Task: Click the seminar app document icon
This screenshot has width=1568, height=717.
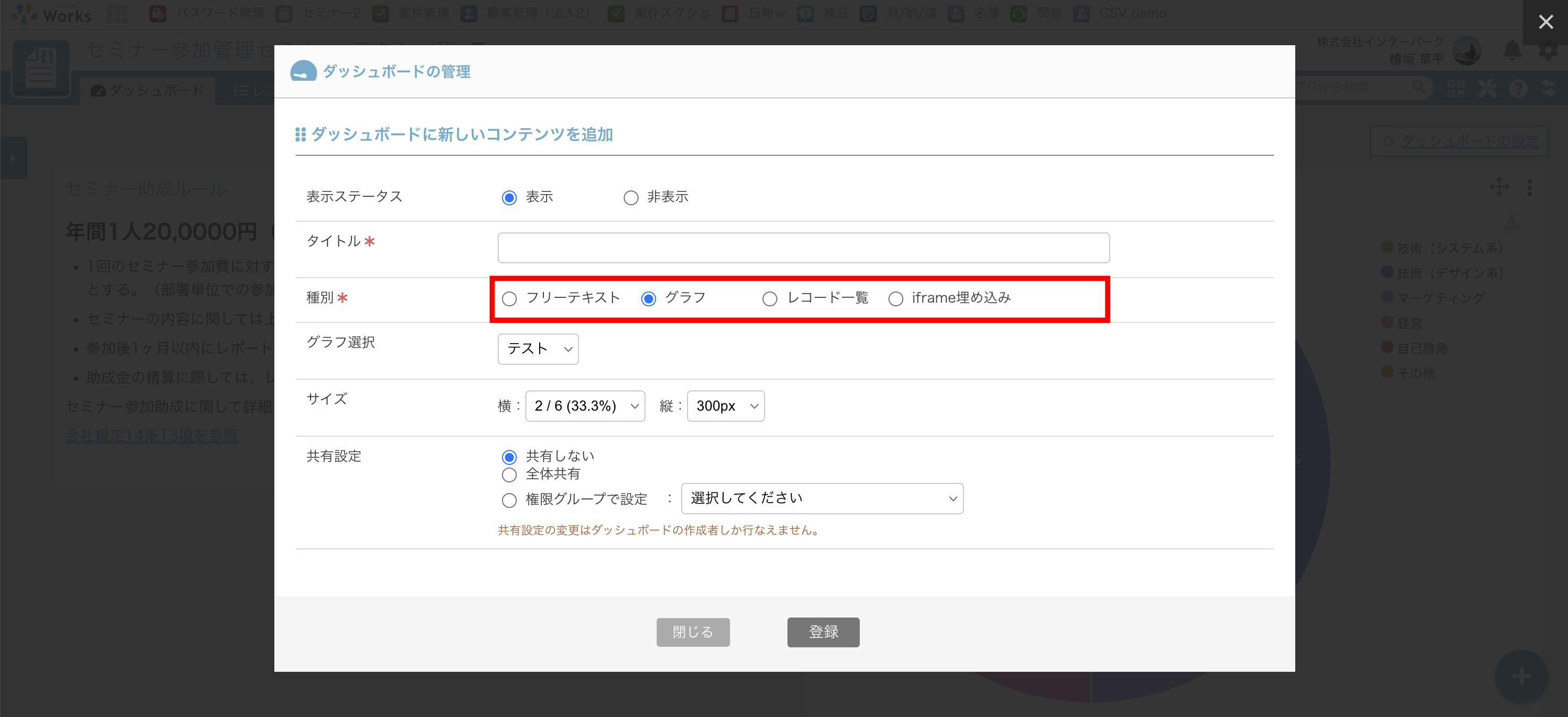Action: [41, 68]
